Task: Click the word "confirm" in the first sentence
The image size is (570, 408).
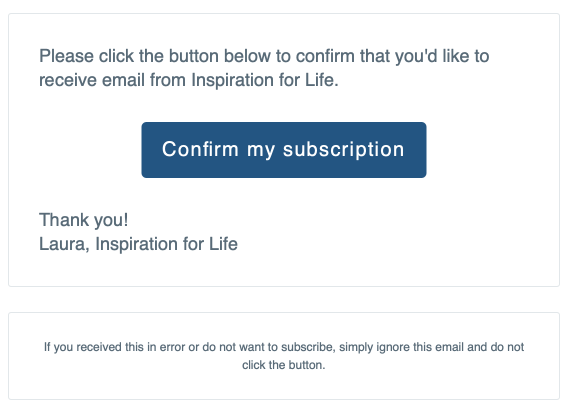Action: (325, 56)
